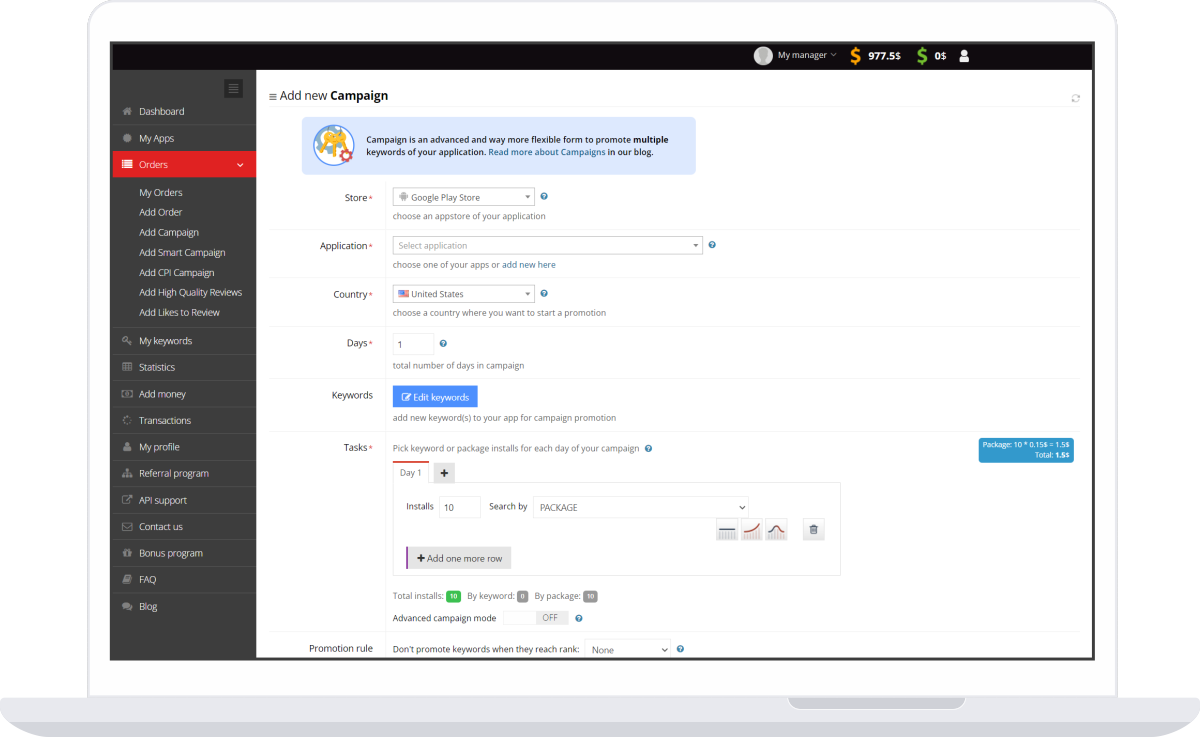This screenshot has width=1200, height=737.
Task: Collapse sidebar using the hamburger icon
Action: tap(233, 88)
